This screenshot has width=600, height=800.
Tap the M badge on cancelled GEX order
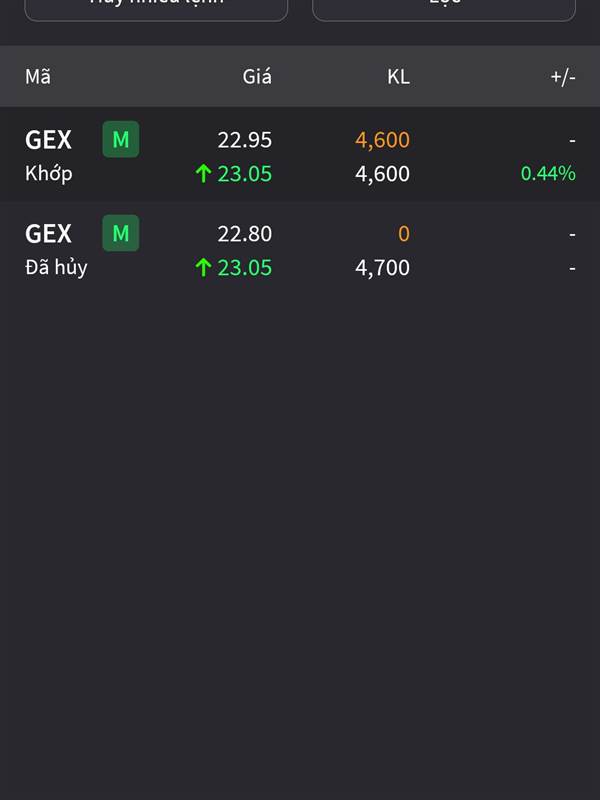[121, 233]
